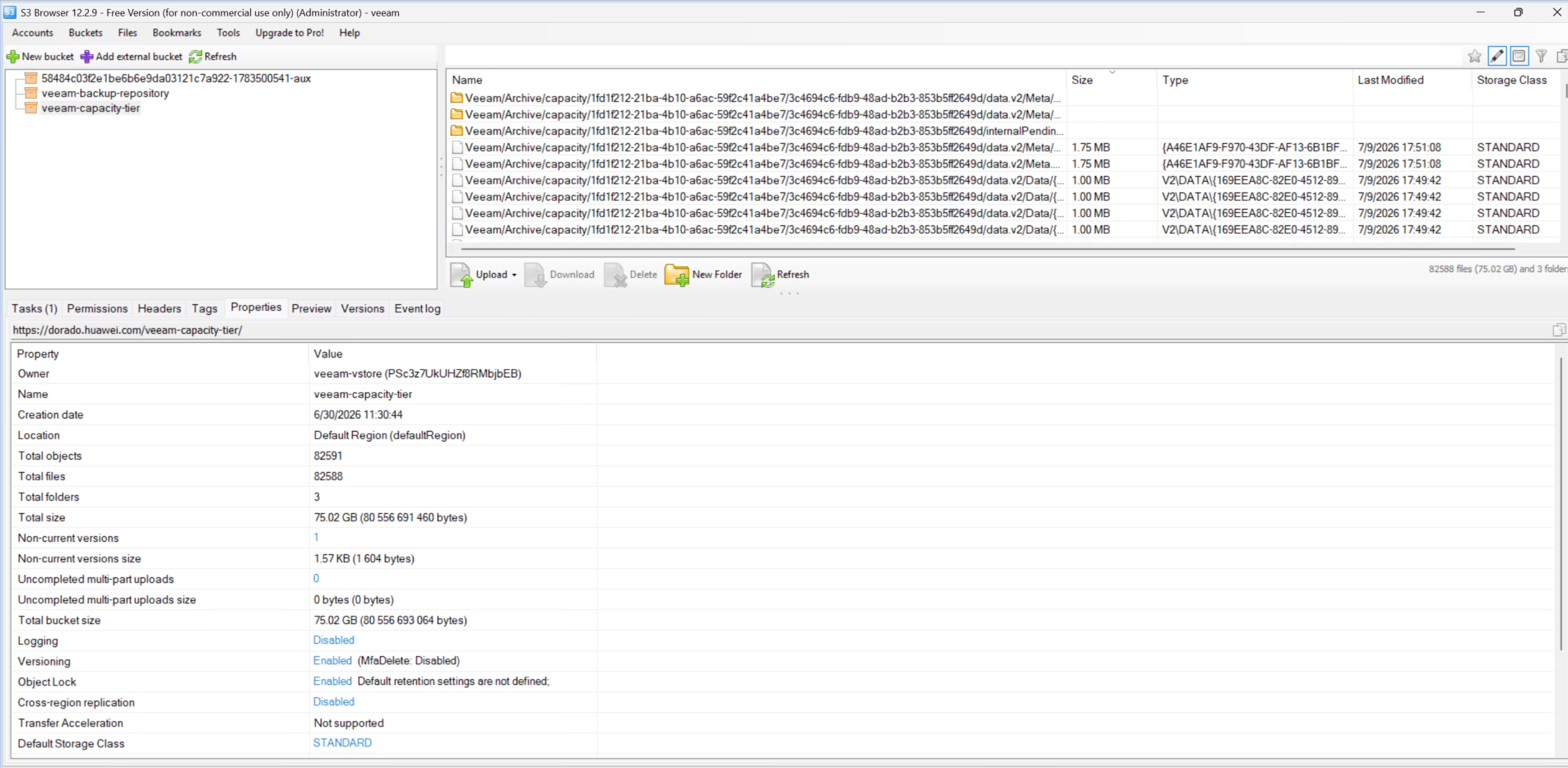Click the green New bucket plus icon

click(x=12, y=57)
